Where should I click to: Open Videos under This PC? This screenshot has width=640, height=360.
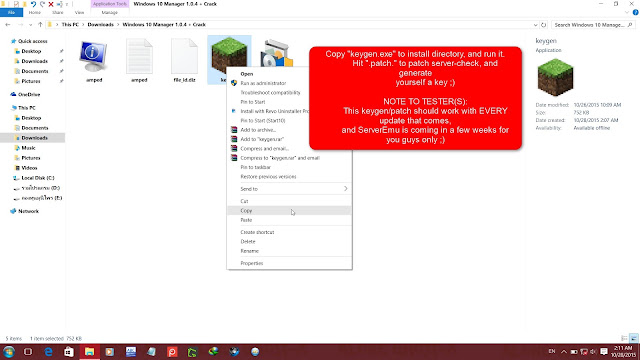tap(29, 168)
